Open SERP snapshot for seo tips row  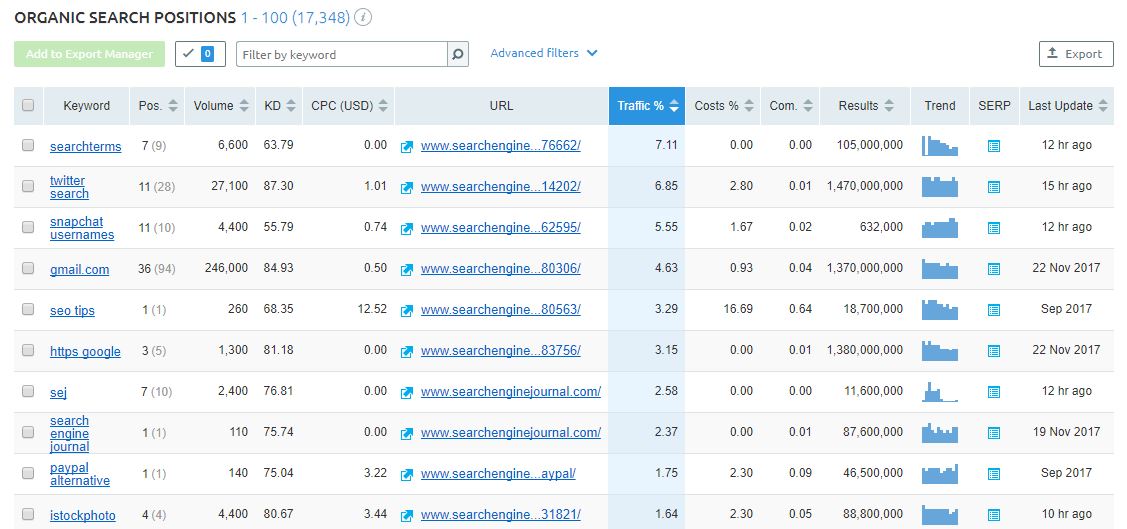993,310
